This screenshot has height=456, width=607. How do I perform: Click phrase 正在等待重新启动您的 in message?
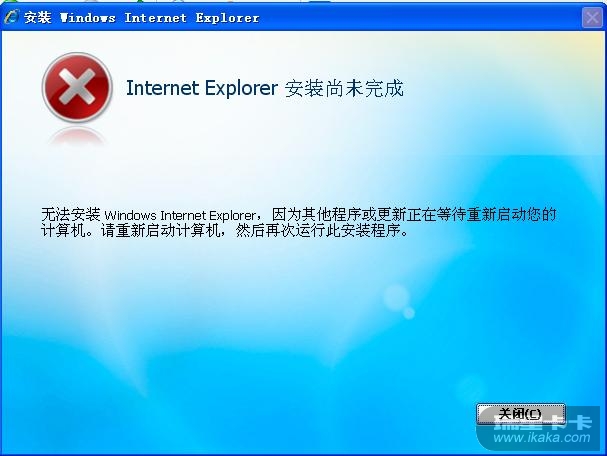474,214
